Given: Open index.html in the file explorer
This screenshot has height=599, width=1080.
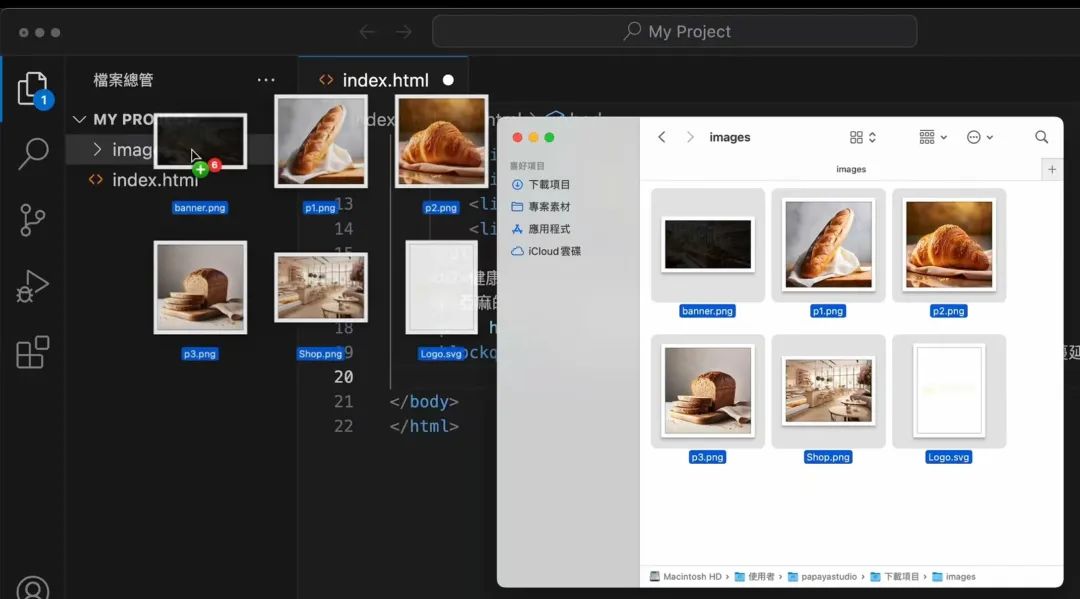Looking at the screenshot, I should pyautogui.click(x=154, y=180).
